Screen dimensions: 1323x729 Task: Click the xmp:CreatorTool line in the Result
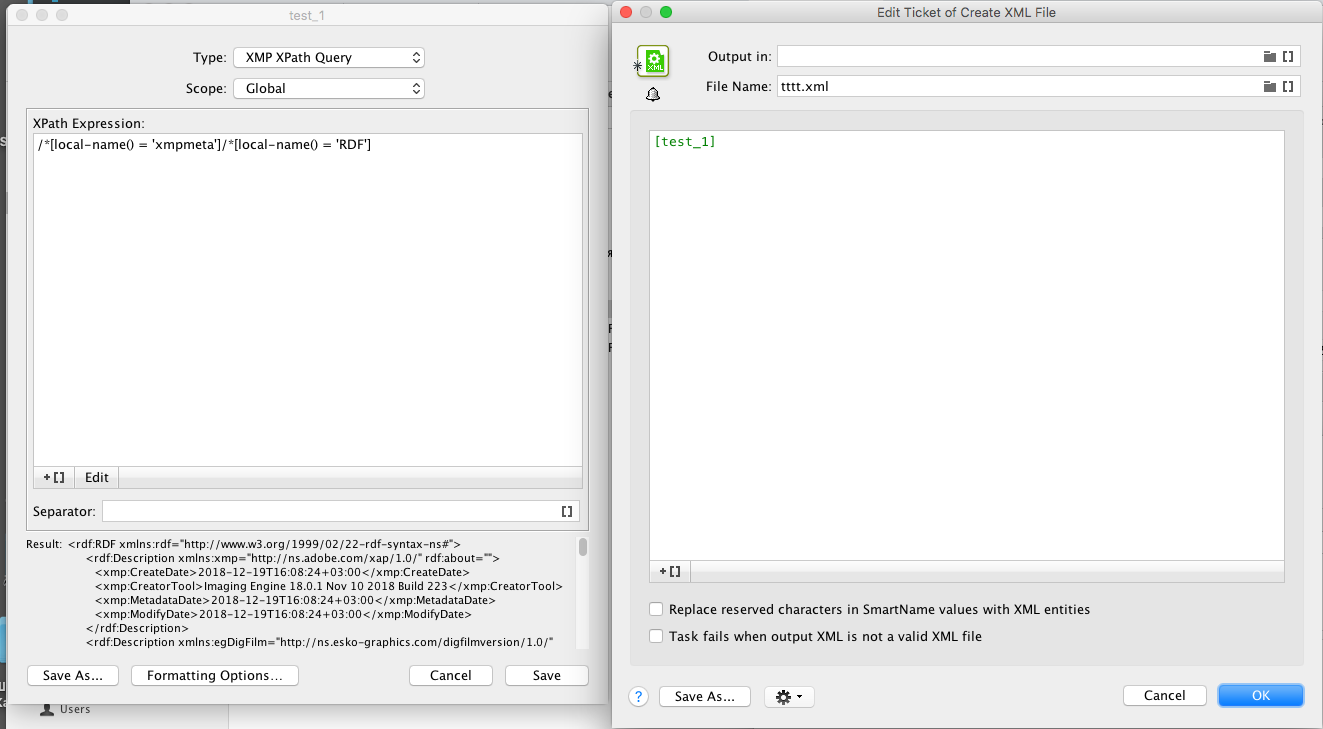329,586
